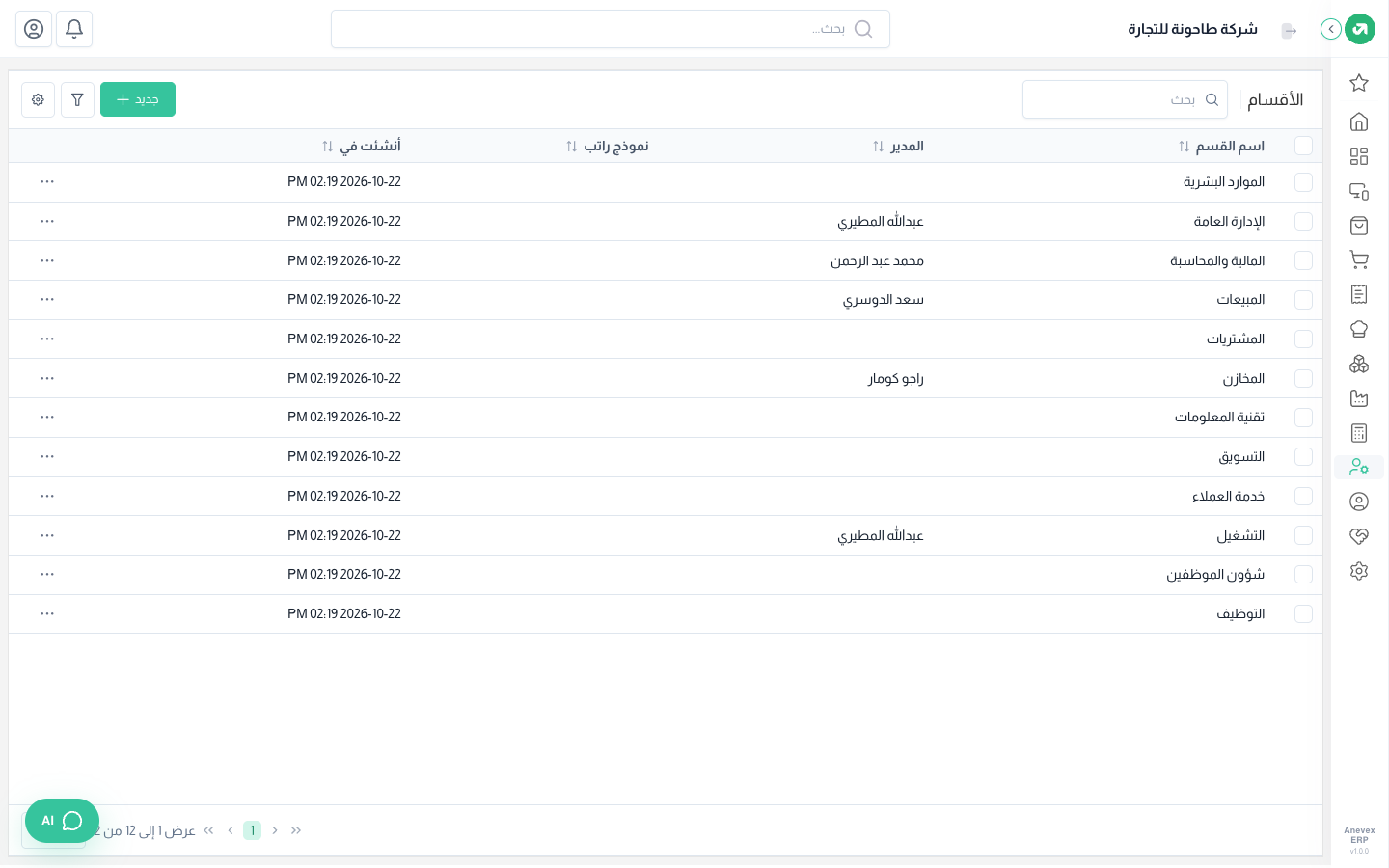
Task: Sort by أنشئت في column header
Action: point(362,147)
